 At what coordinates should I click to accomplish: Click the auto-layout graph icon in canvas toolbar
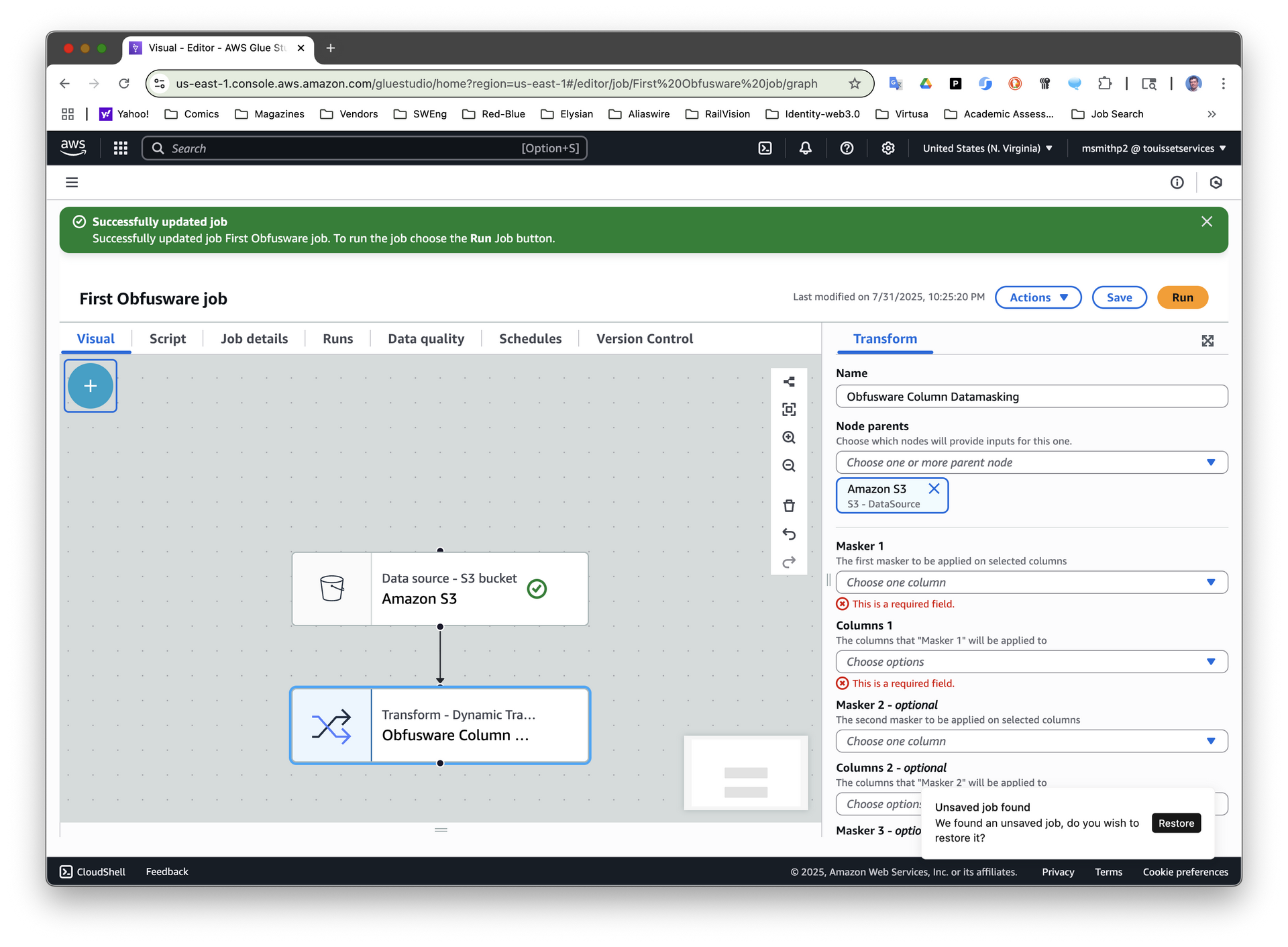pos(789,382)
